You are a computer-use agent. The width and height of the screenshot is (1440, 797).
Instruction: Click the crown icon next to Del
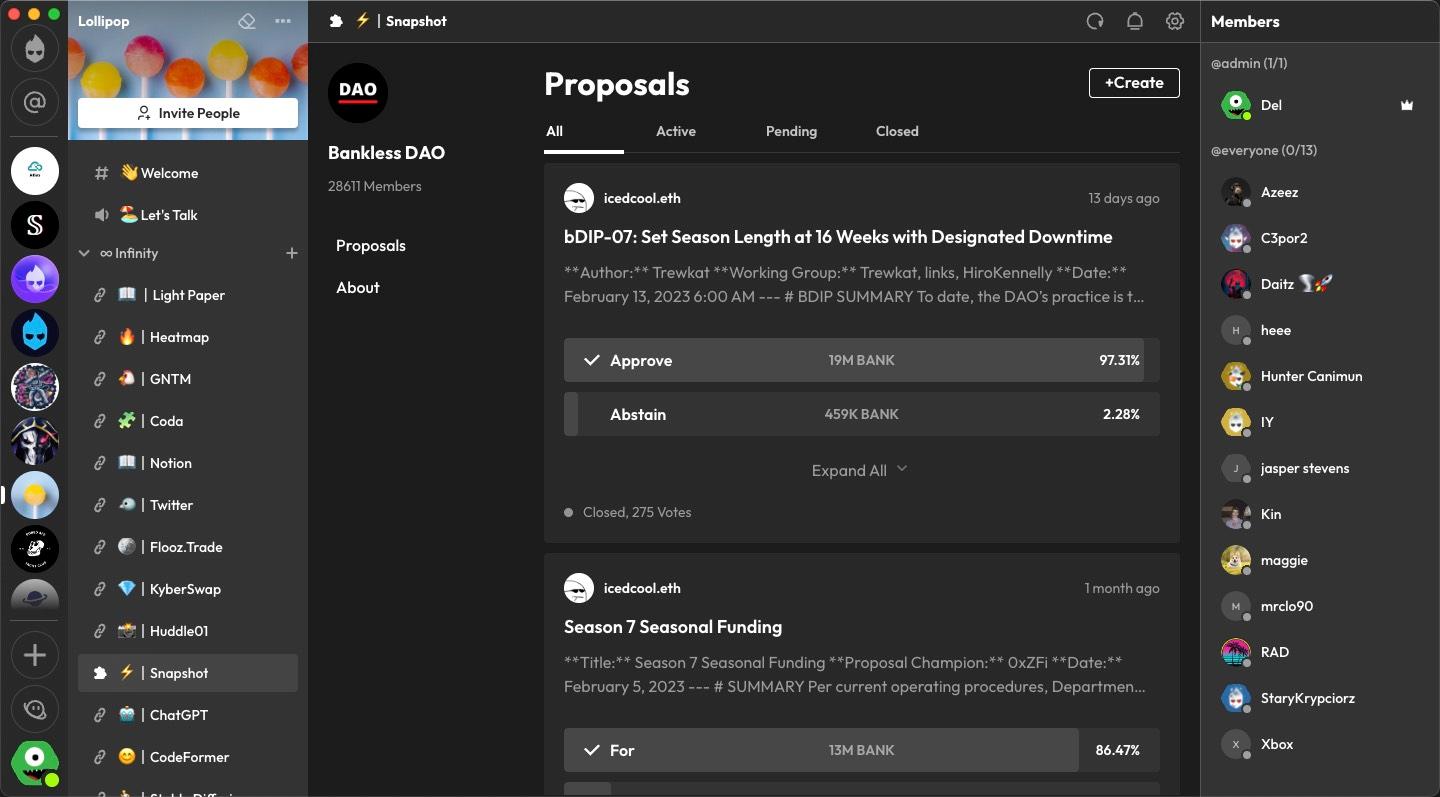(1407, 105)
